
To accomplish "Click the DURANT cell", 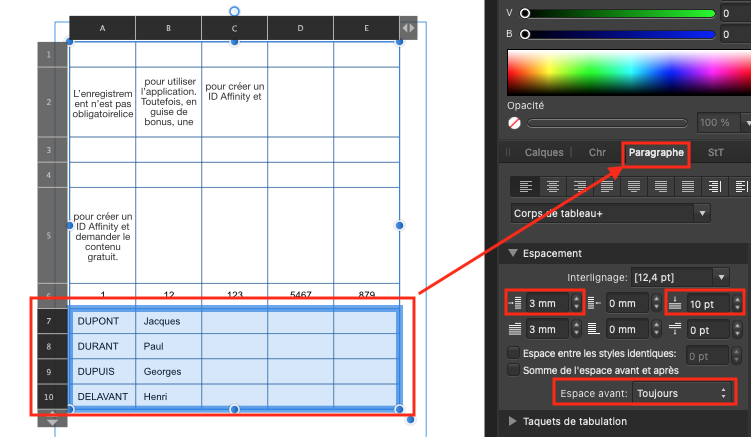I will click(102, 346).
